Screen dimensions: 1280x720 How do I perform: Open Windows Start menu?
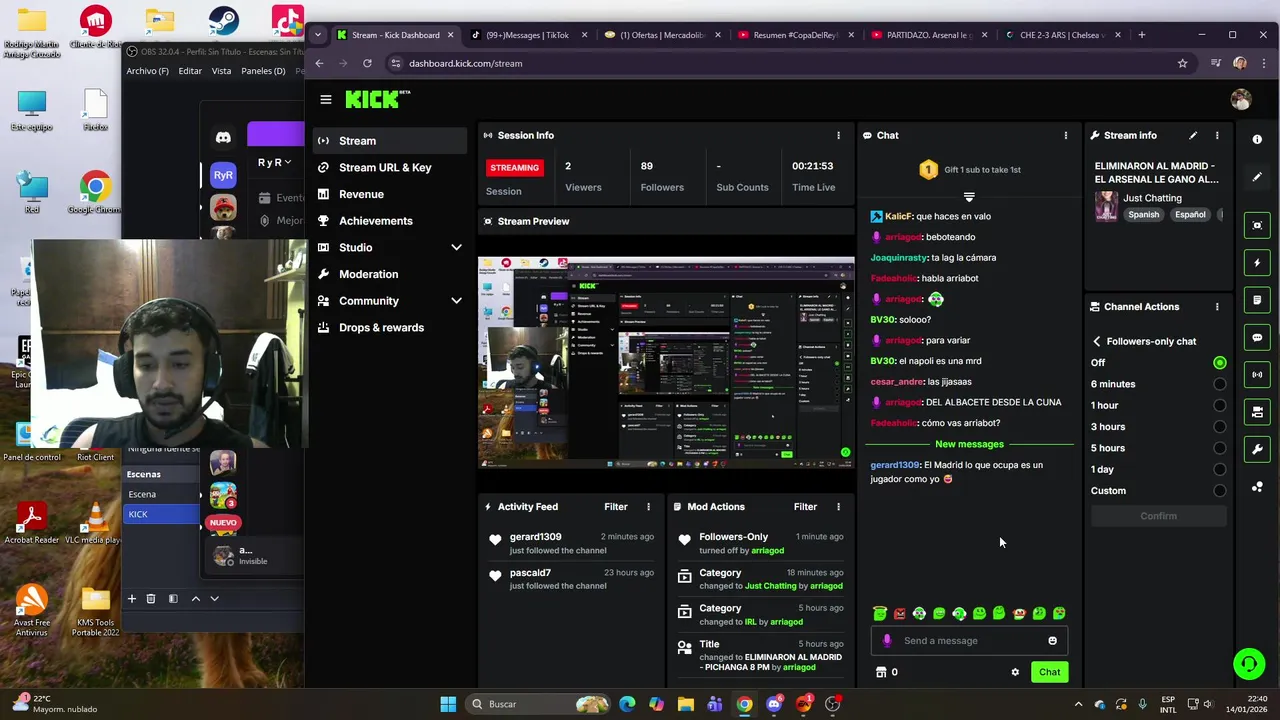448,704
